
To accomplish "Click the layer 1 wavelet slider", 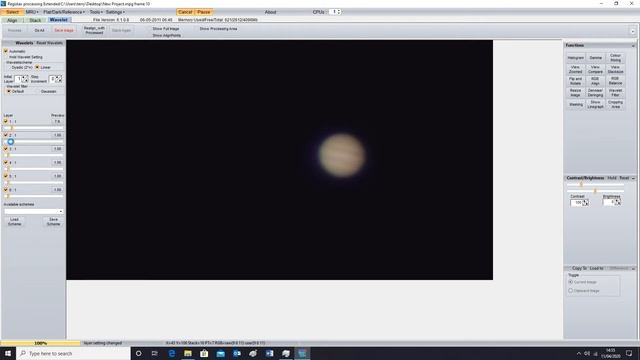I will click(x=33, y=128).
